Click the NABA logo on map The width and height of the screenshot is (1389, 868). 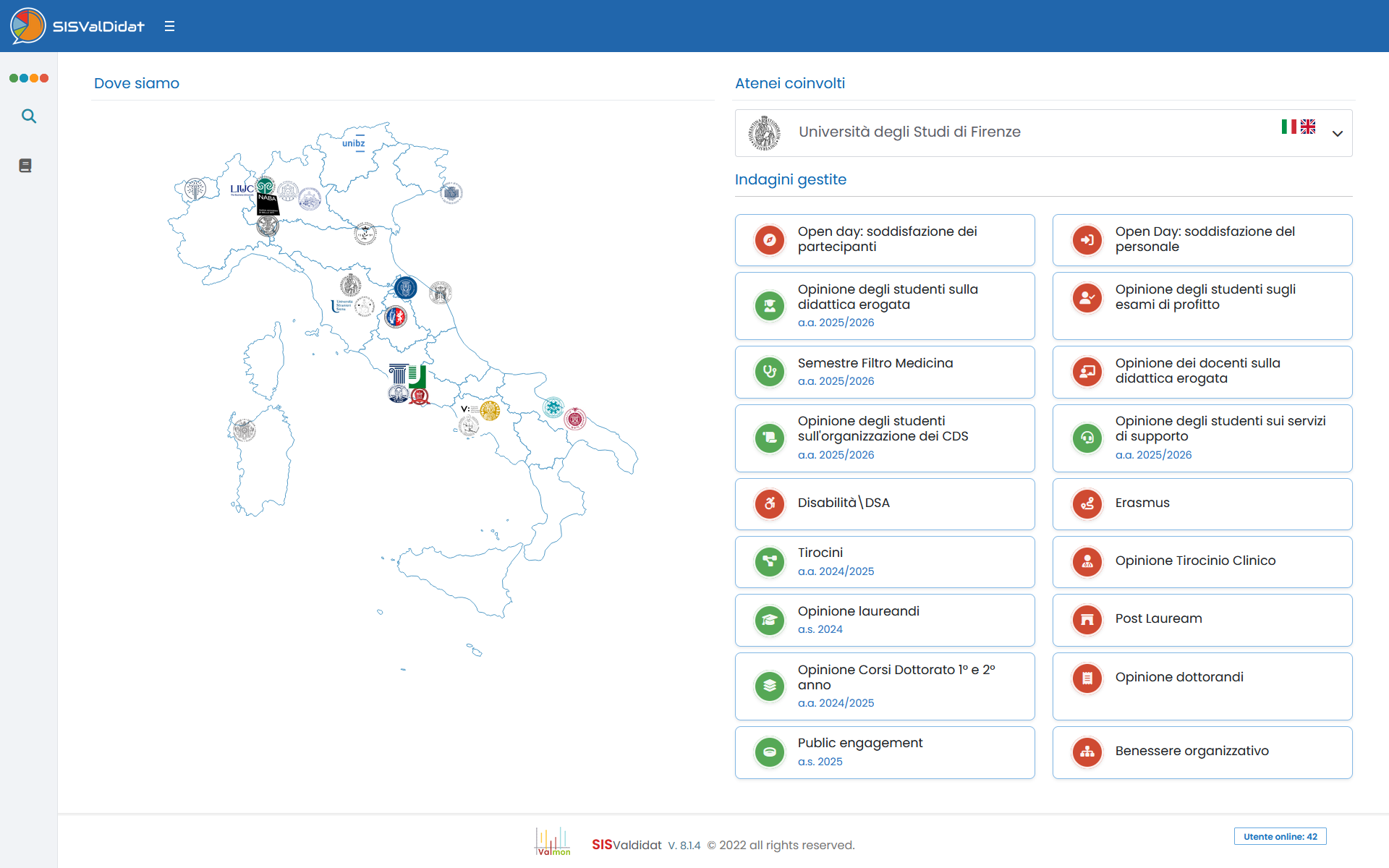pos(268,204)
